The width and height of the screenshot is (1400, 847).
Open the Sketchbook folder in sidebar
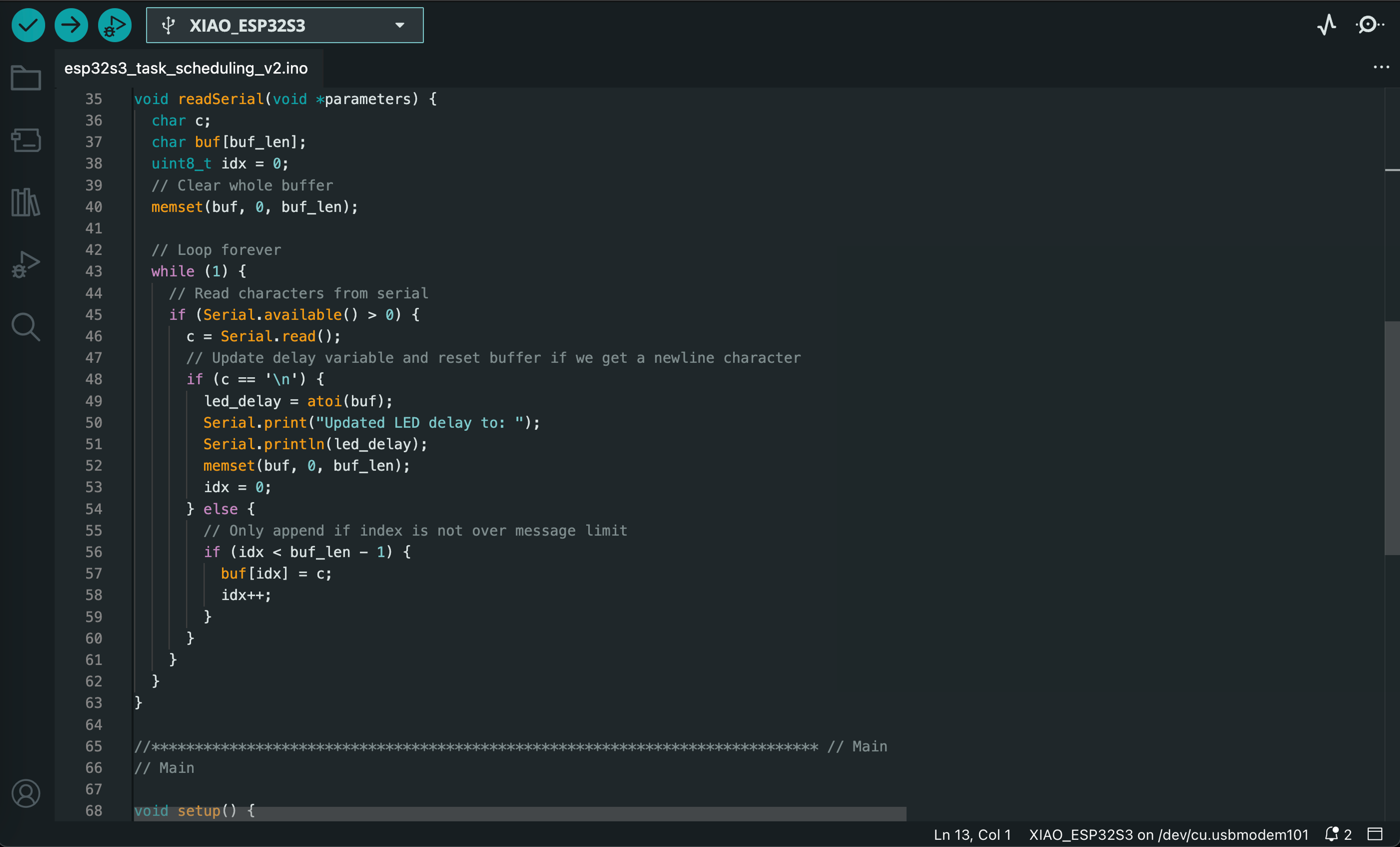pyautogui.click(x=26, y=78)
